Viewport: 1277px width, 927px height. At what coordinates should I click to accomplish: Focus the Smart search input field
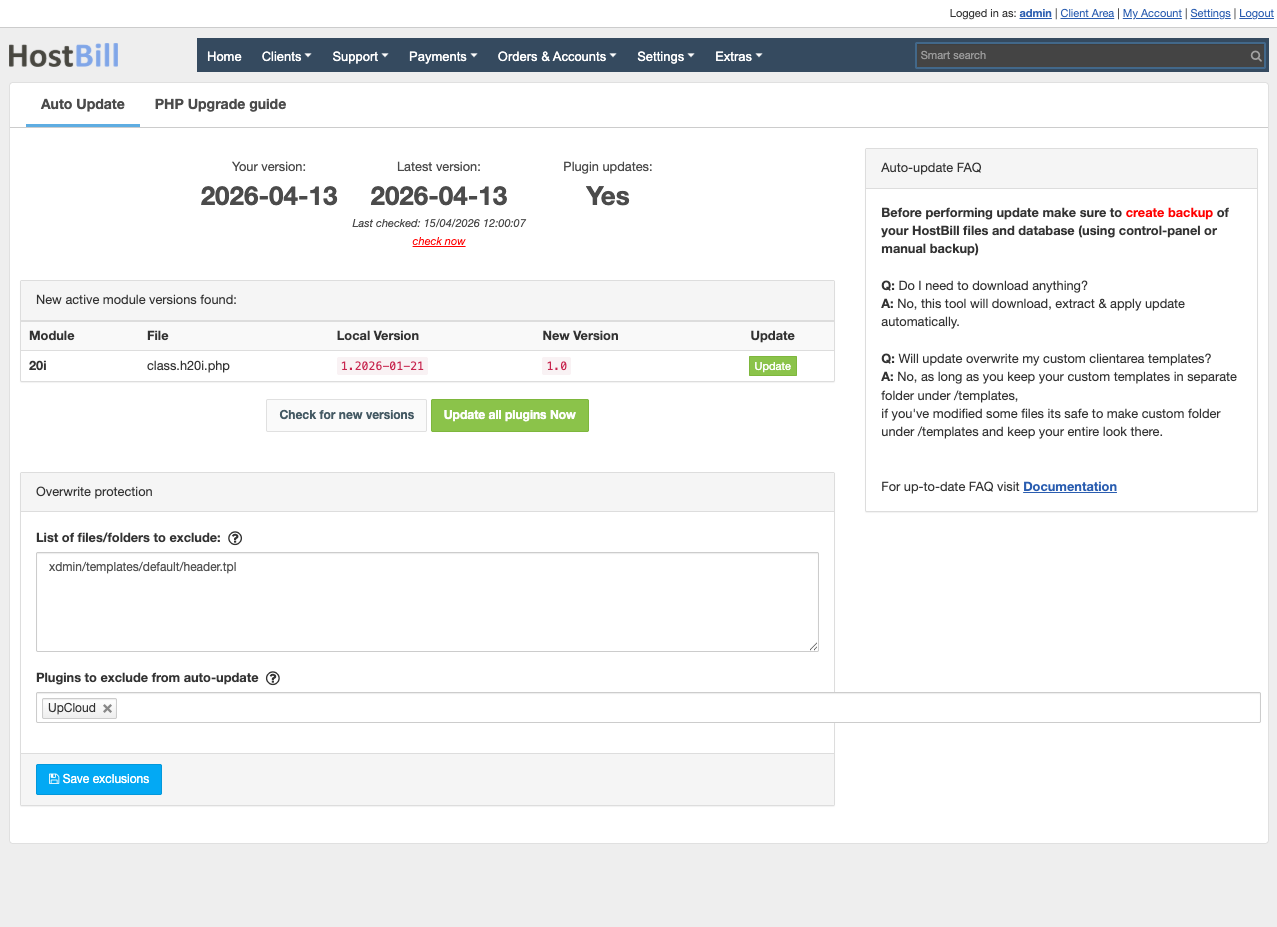tap(1080, 56)
